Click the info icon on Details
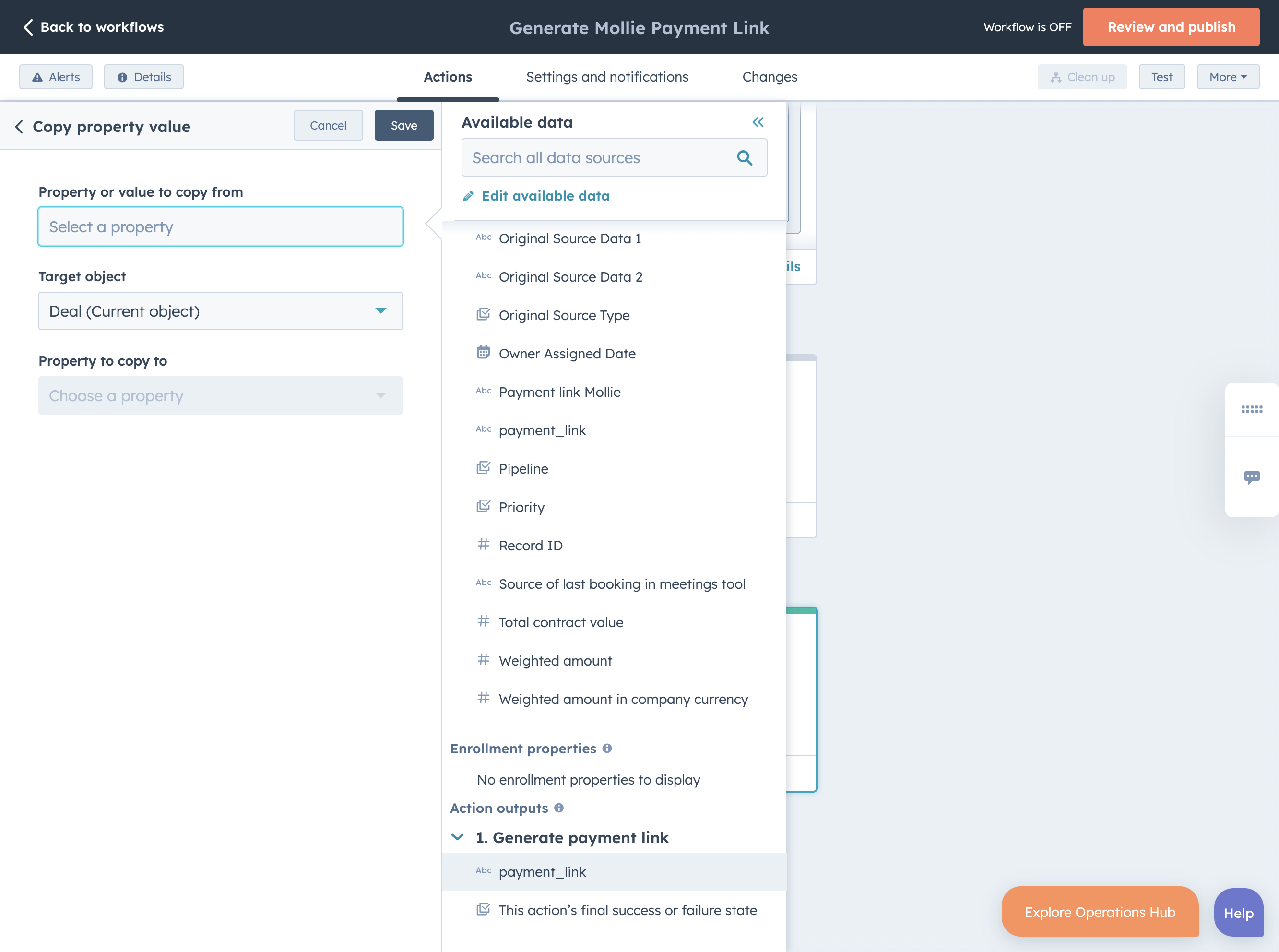Screen dimensions: 1279x952 (x=122, y=77)
